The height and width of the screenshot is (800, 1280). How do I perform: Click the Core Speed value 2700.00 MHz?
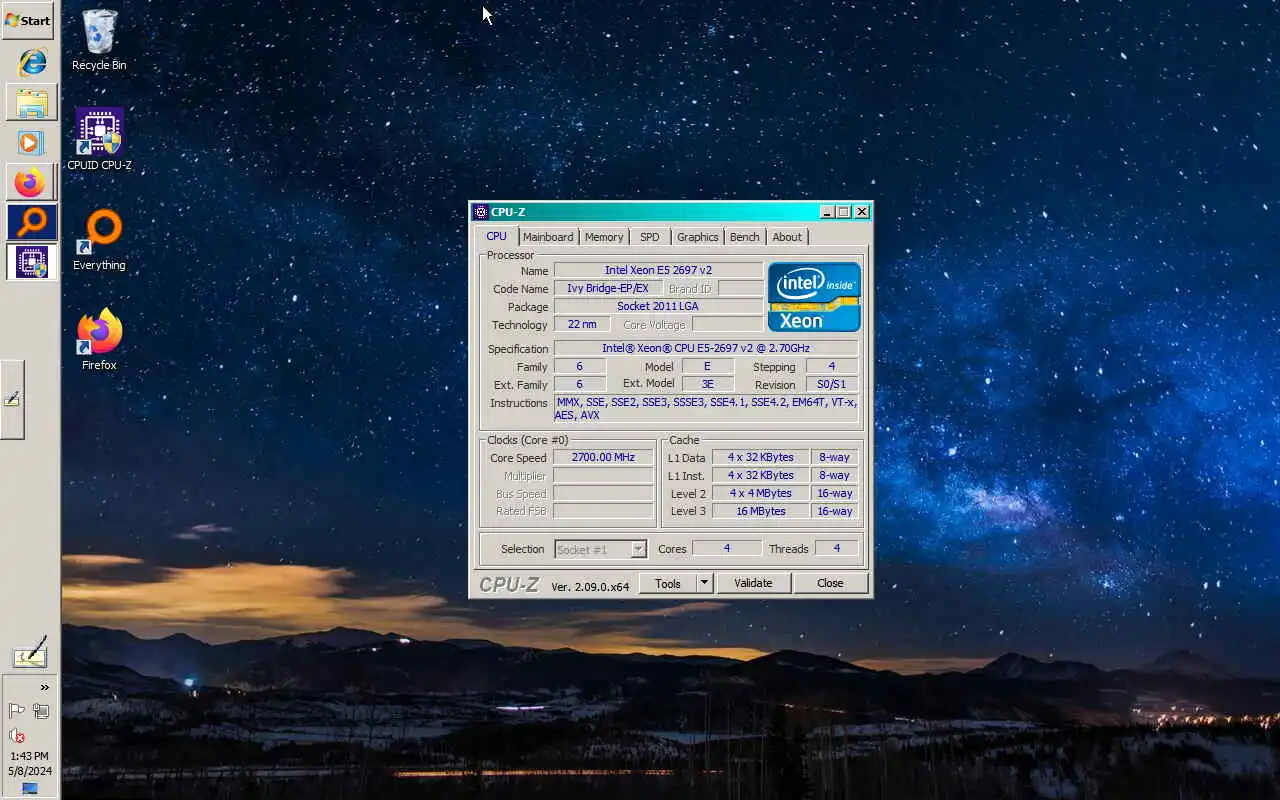603,457
